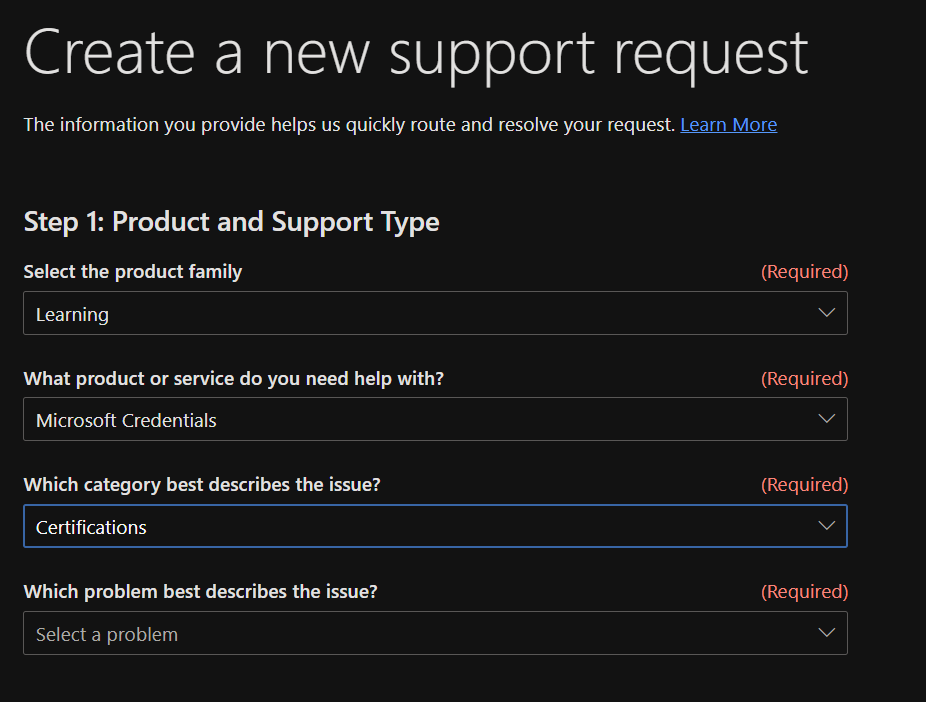Click the 'Which problem best describes' label
The width and height of the screenshot is (926, 702).
[200, 592]
